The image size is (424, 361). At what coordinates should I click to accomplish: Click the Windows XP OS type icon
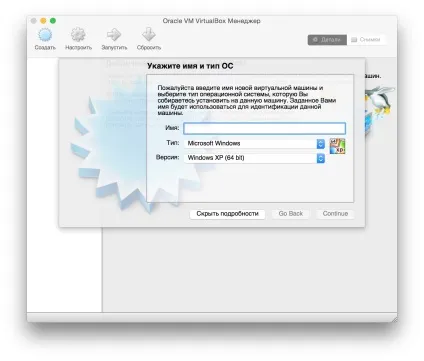pyautogui.click(x=337, y=146)
